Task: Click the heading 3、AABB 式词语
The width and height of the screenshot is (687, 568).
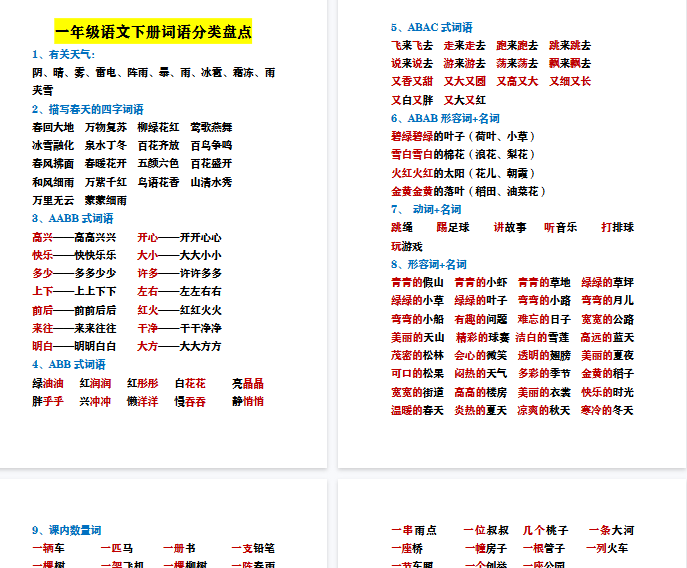Action: (x=72, y=218)
